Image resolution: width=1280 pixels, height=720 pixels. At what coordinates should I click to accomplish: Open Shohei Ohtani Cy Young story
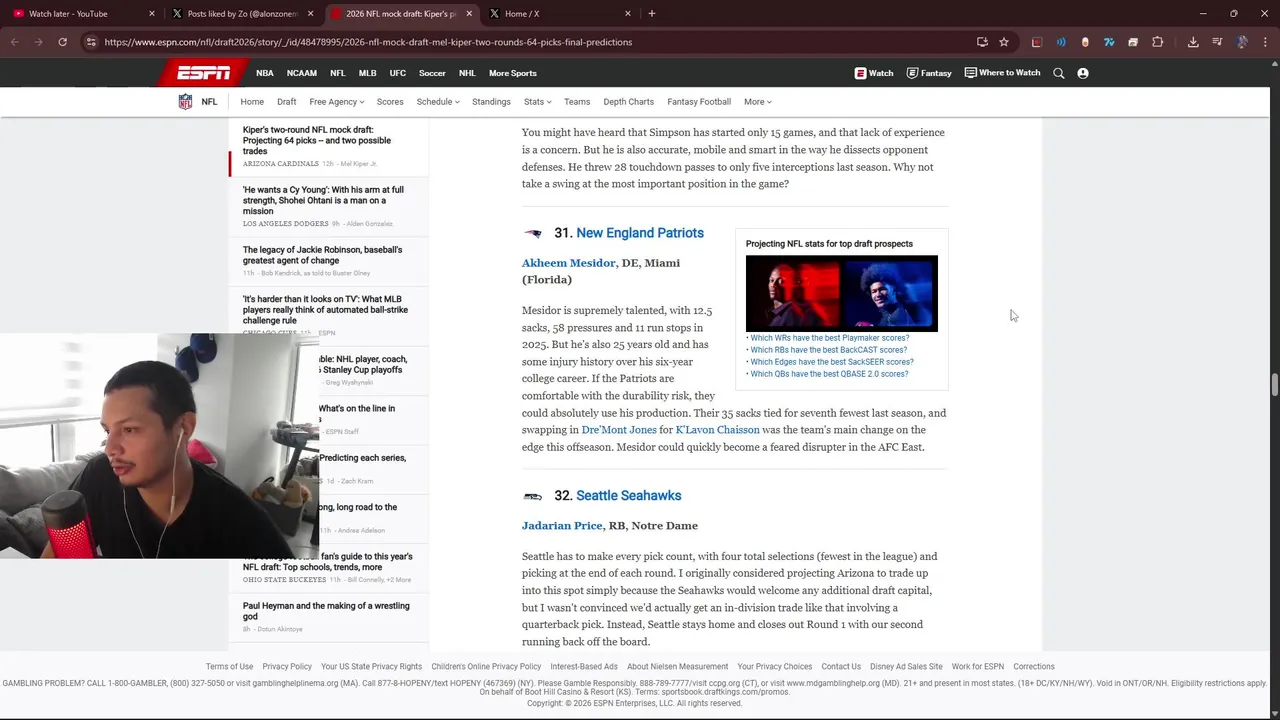pos(323,200)
